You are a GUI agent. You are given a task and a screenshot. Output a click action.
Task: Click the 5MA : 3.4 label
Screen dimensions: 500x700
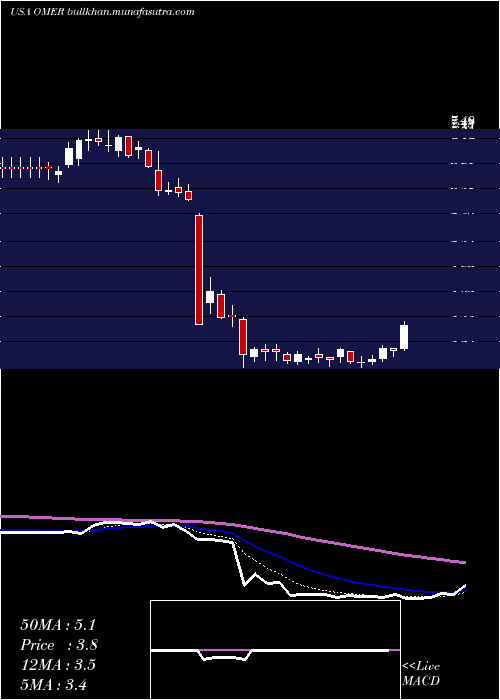(54, 684)
